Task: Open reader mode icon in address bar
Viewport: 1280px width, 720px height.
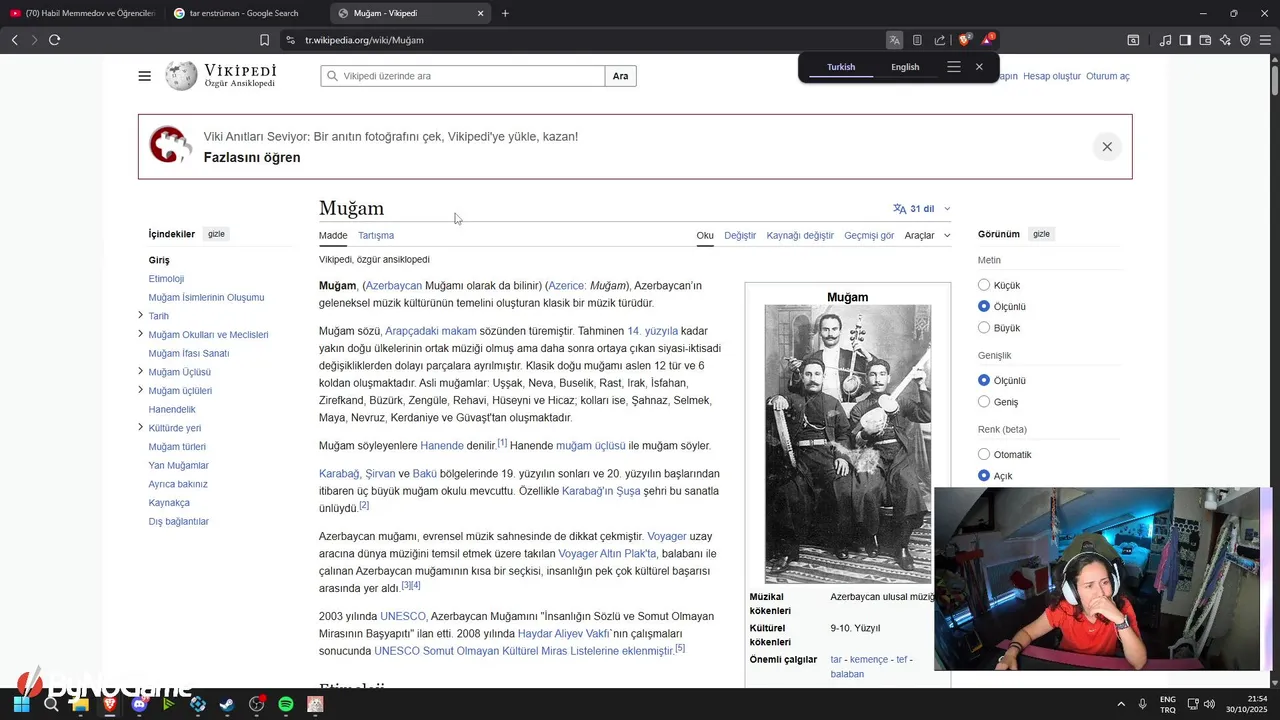Action: pos(917,40)
